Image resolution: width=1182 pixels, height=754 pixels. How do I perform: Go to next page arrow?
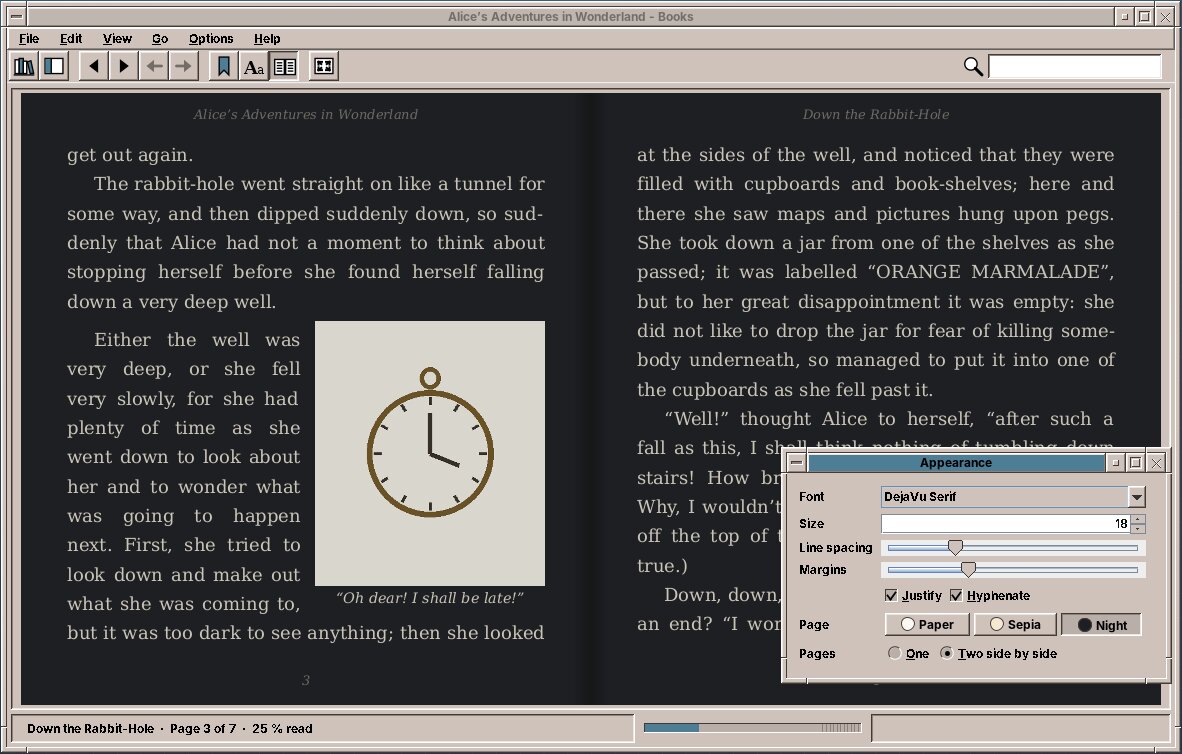pos(124,66)
